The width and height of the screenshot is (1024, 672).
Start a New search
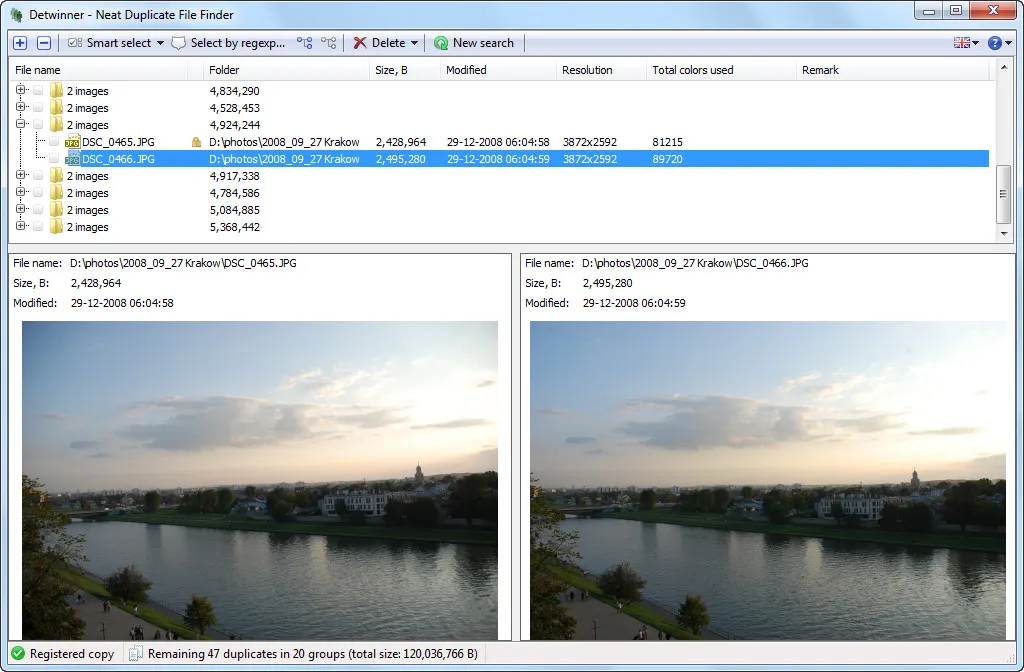pos(475,43)
